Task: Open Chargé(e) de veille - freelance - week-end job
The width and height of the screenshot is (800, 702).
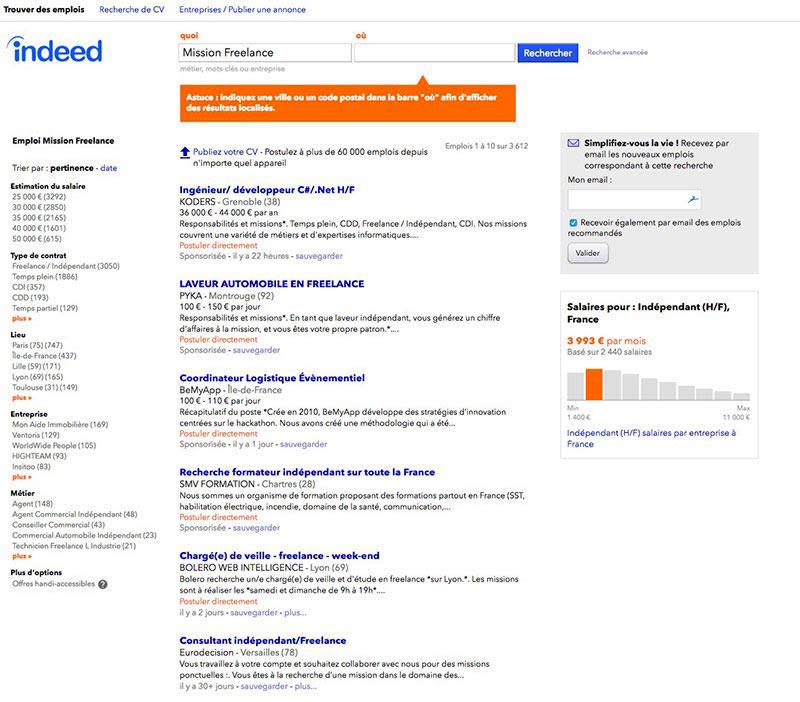Action: [x=279, y=556]
